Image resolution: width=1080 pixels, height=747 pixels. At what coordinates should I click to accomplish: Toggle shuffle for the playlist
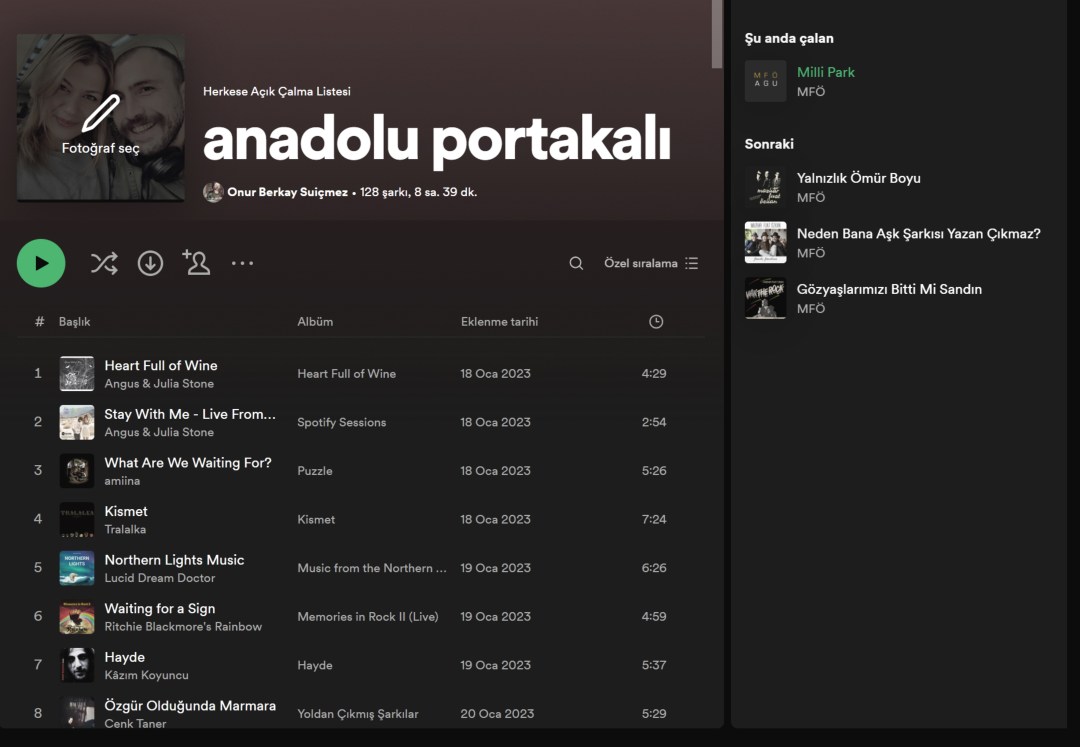104,263
